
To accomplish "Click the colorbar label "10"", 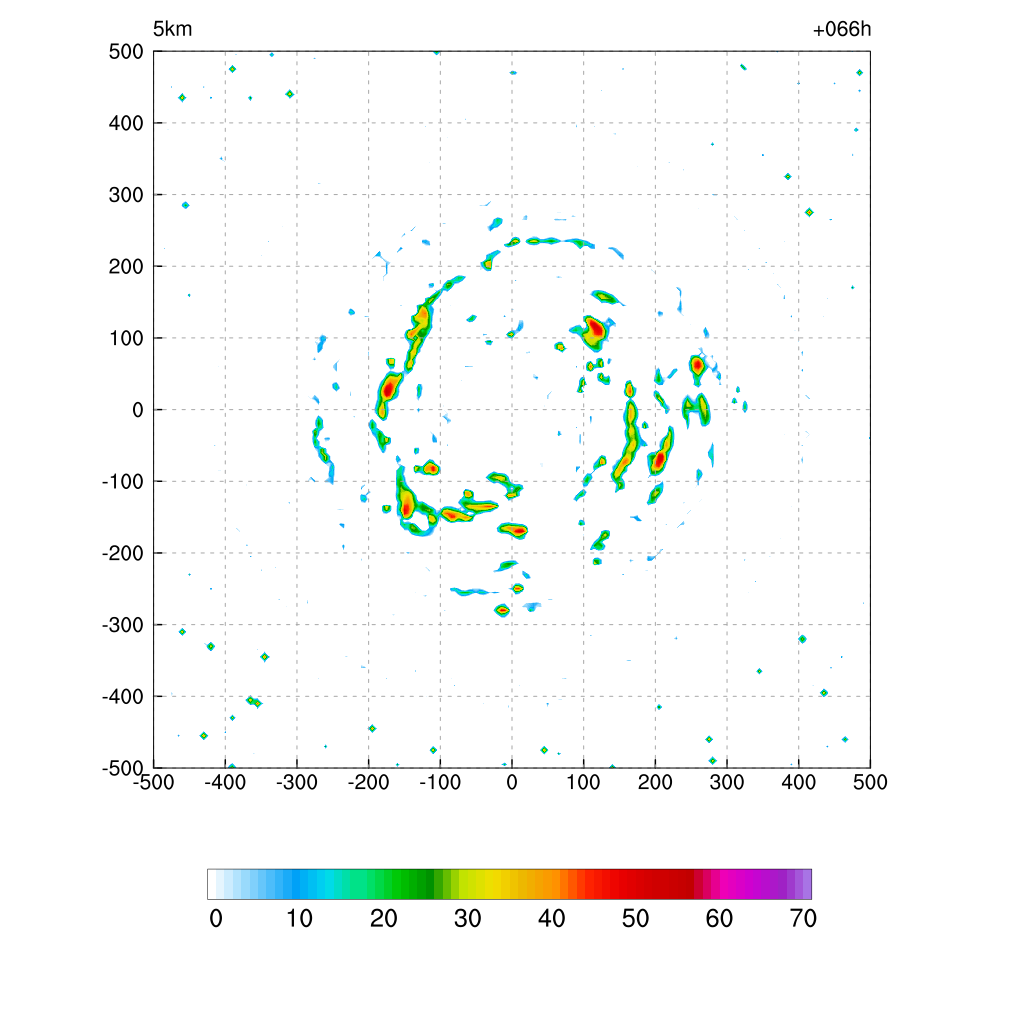I will [300, 919].
